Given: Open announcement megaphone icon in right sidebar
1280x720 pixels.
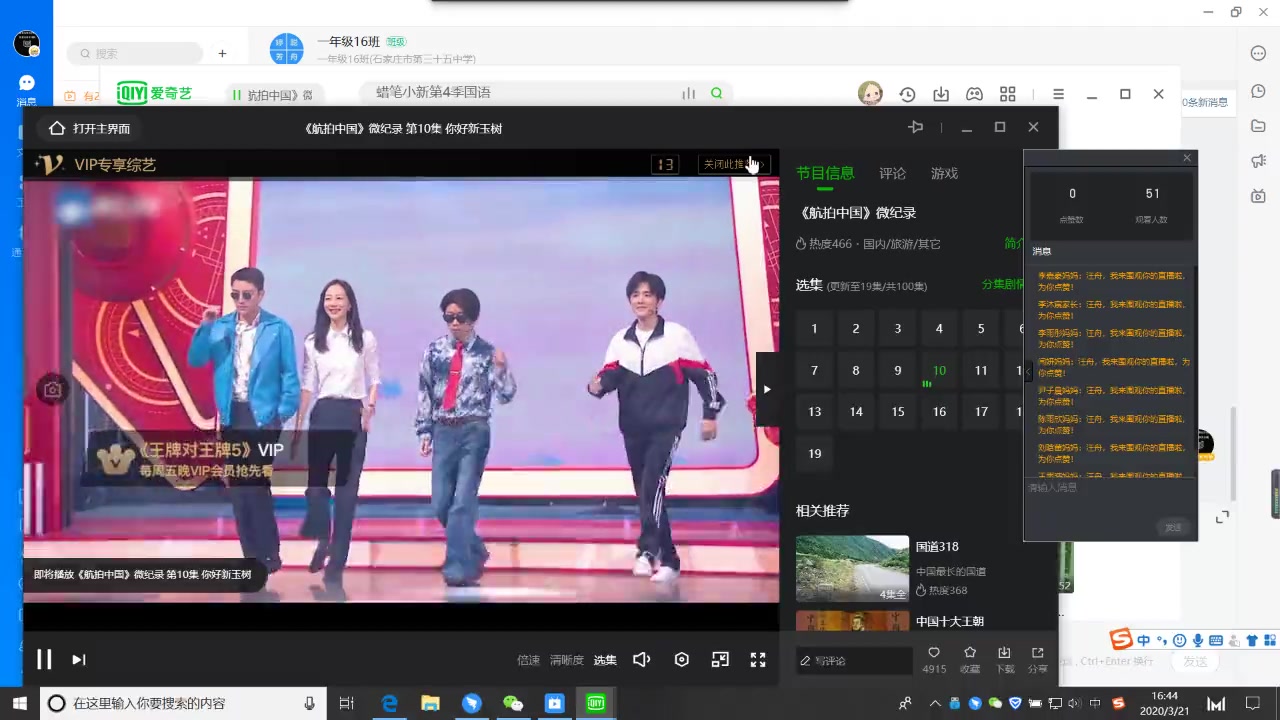Looking at the screenshot, I should 1259,161.
